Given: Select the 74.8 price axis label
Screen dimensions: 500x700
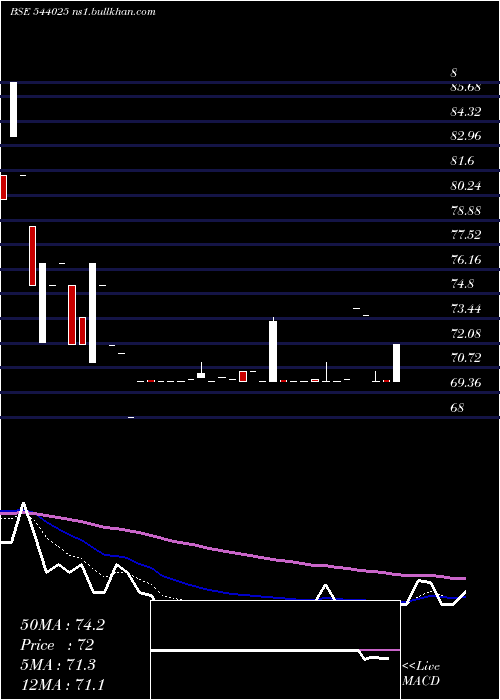Looking at the screenshot, I should (463, 284).
